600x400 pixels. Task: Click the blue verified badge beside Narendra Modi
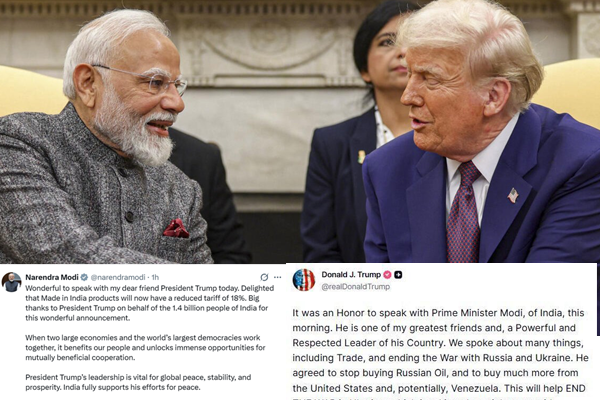pos(85,277)
